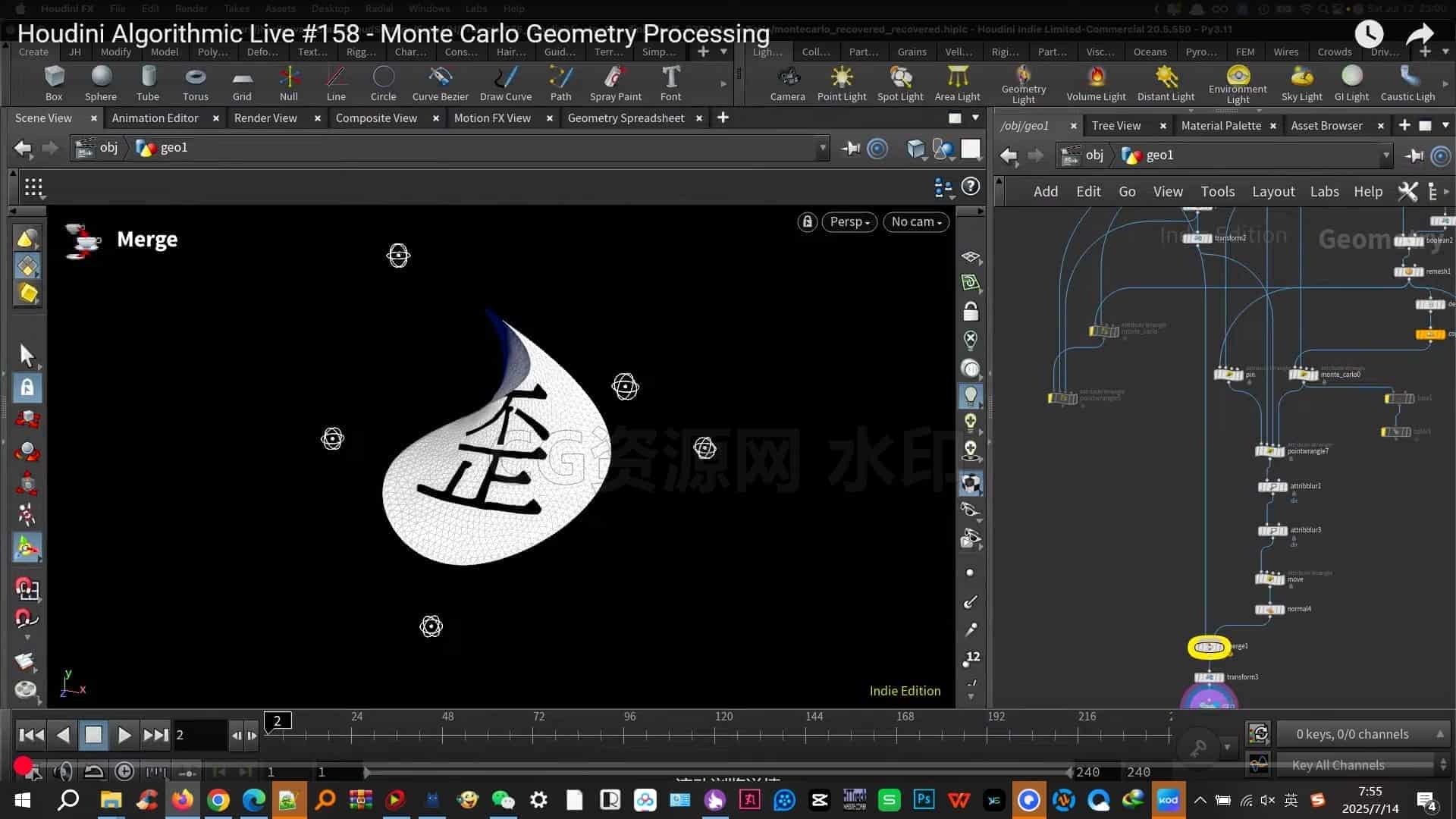Screen dimensions: 1456x819
Task: Jump to first frame button
Action: click(x=31, y=735)
